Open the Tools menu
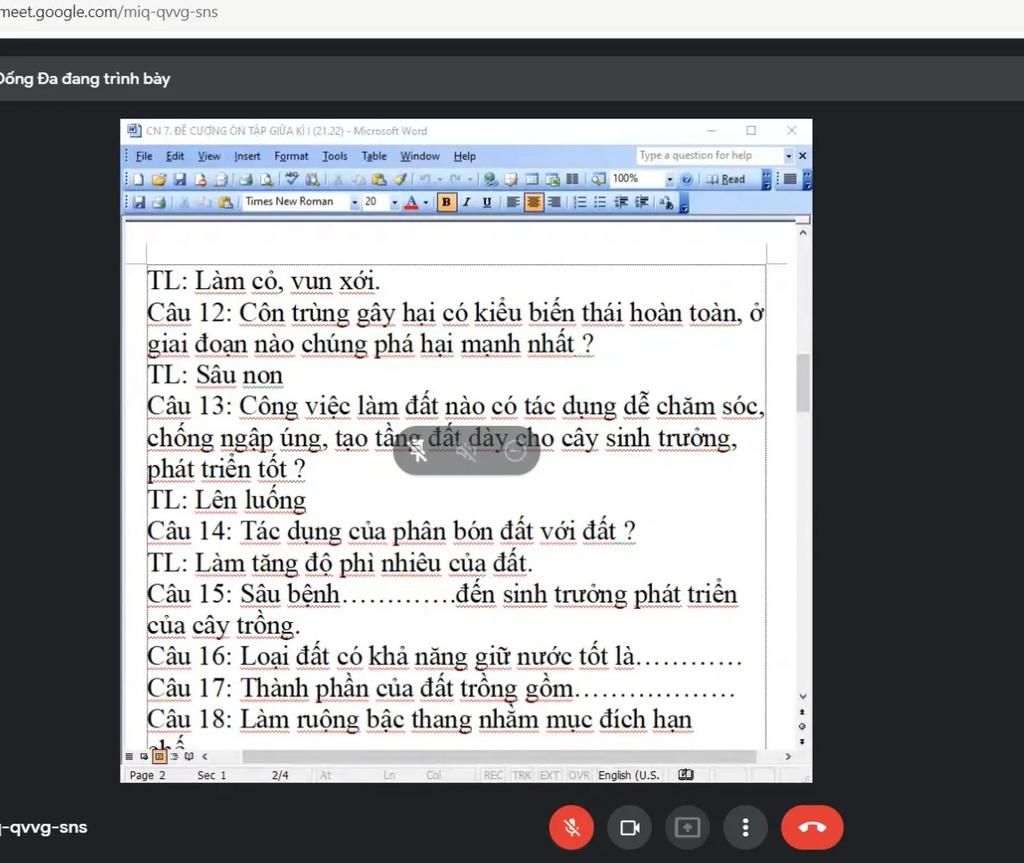Screen dimensions: 1024x863 click(334, 156)
